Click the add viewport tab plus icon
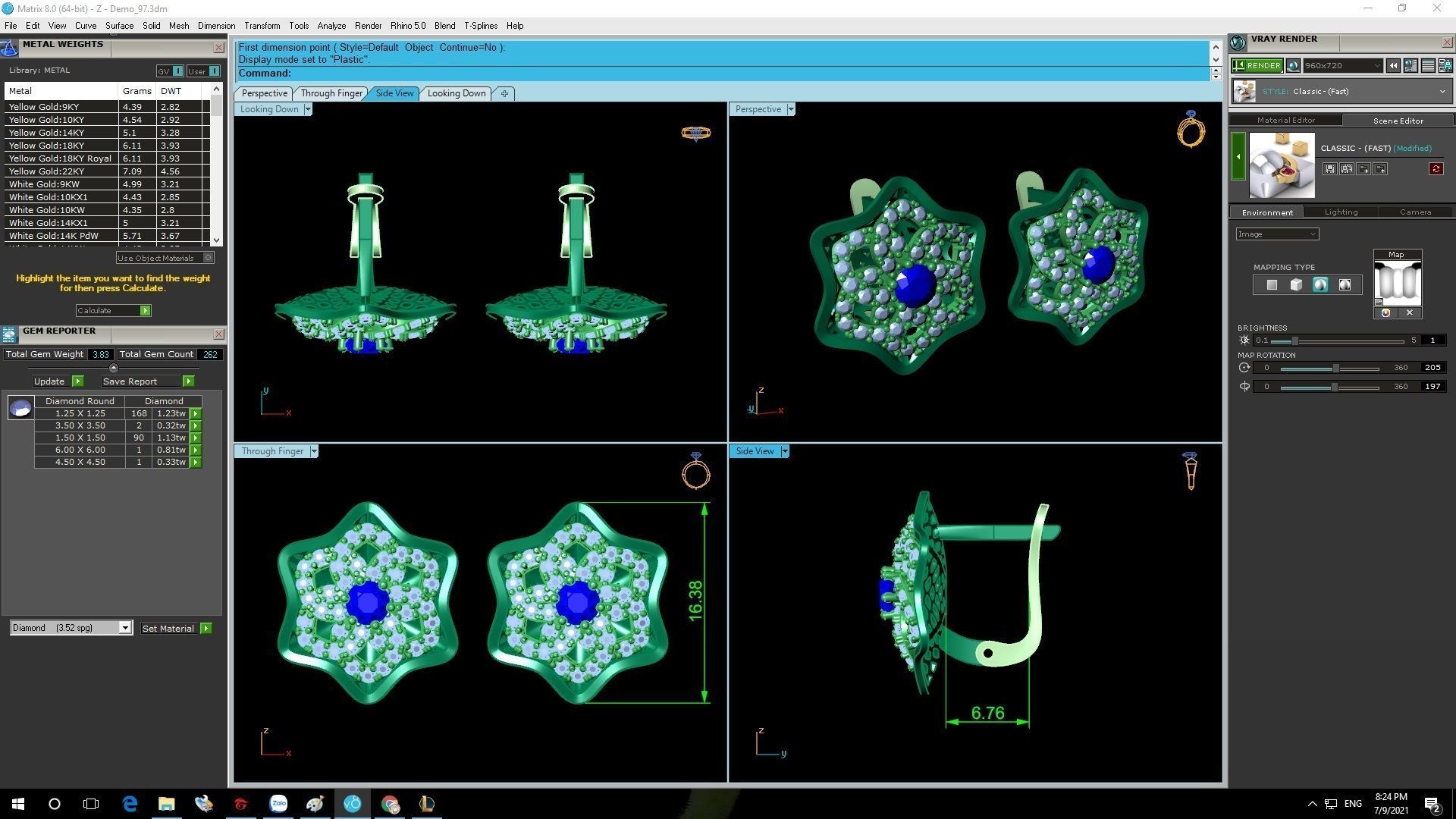The height and width of the screenshot is (819, 1456). 504,93
